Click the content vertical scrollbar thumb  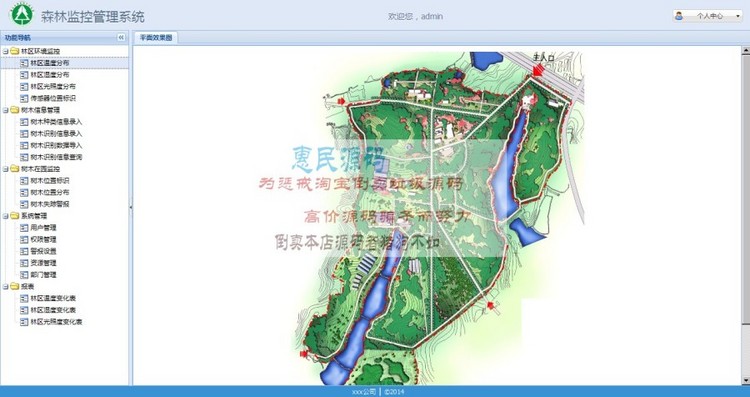(x=746, y=189)
